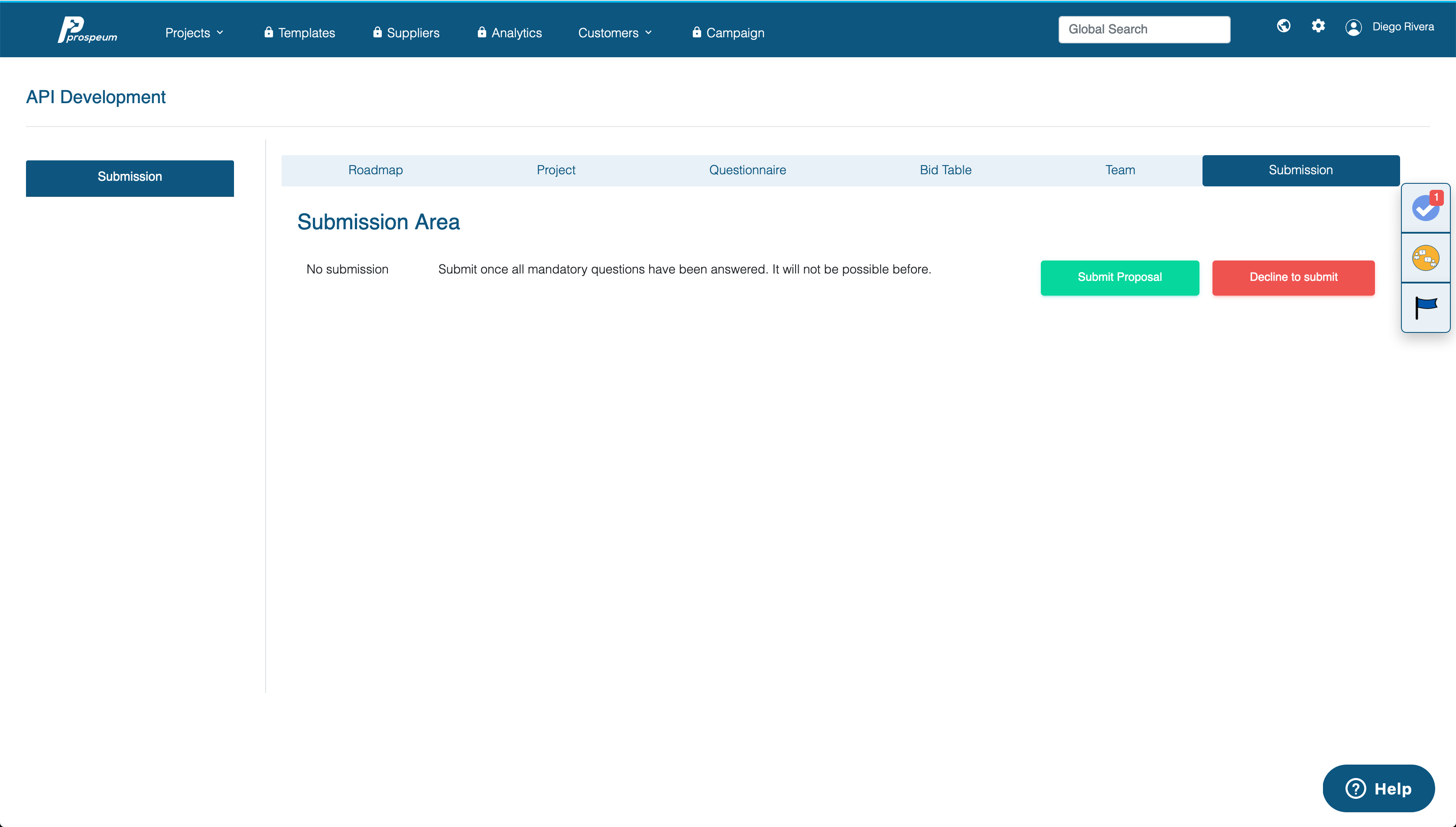
Task: Click the lock icon beside Templates
Action: point(269,33)
